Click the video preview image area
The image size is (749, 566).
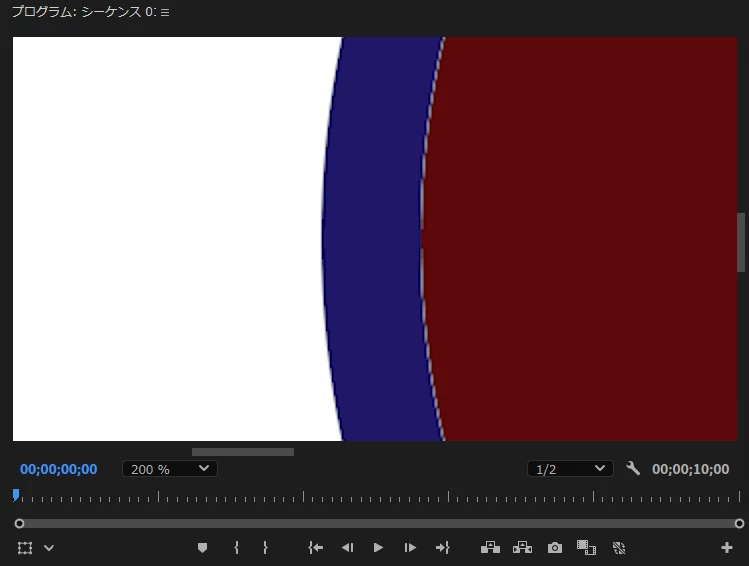(374, 239)
